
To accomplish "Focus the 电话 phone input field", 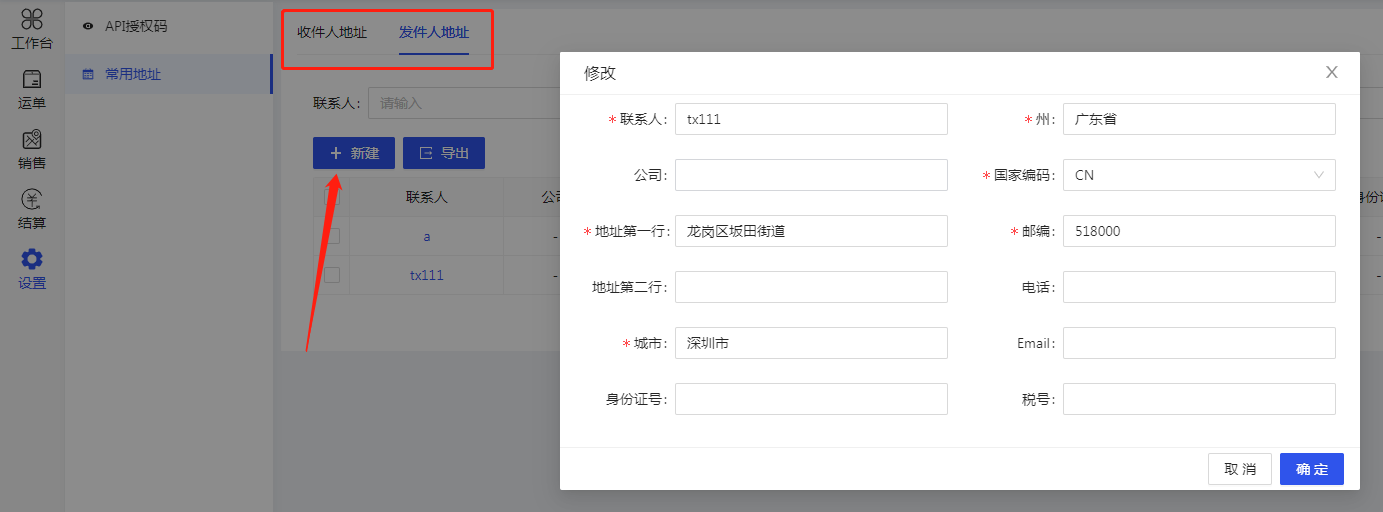I will (1199, 287).
